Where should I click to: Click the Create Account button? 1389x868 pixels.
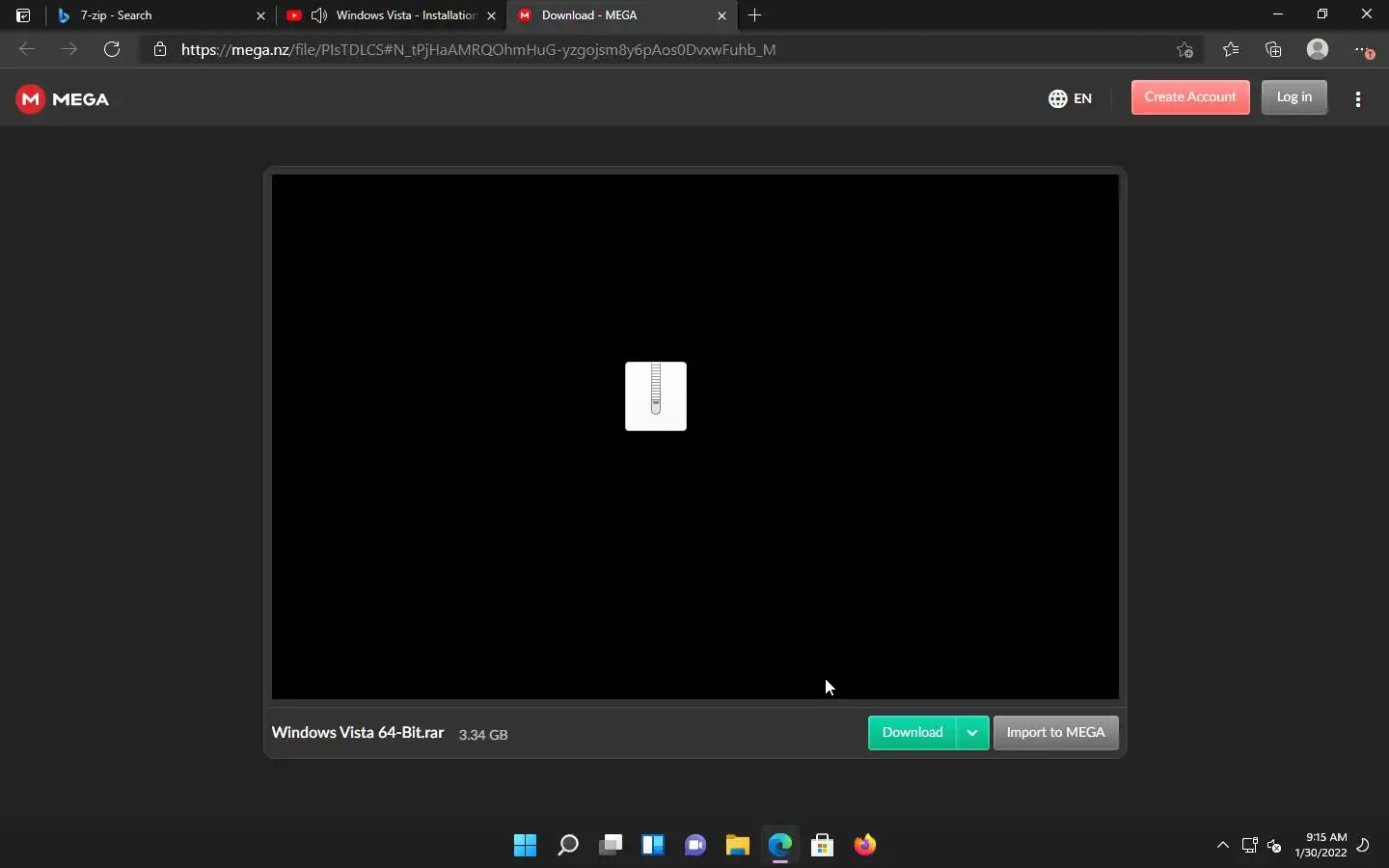1190,97
